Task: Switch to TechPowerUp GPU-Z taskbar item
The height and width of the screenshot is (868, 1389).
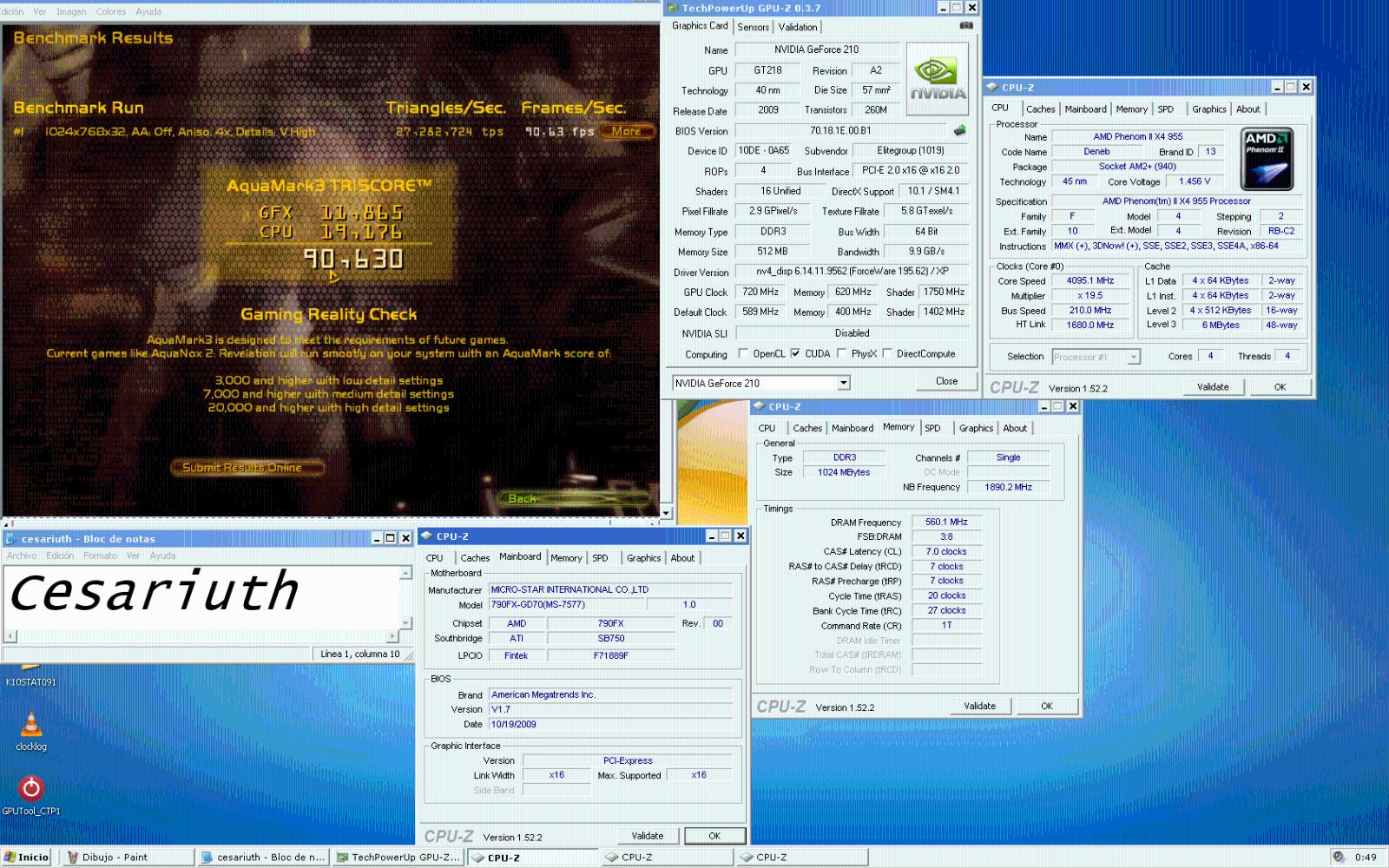Action: (x=398, y=857)
